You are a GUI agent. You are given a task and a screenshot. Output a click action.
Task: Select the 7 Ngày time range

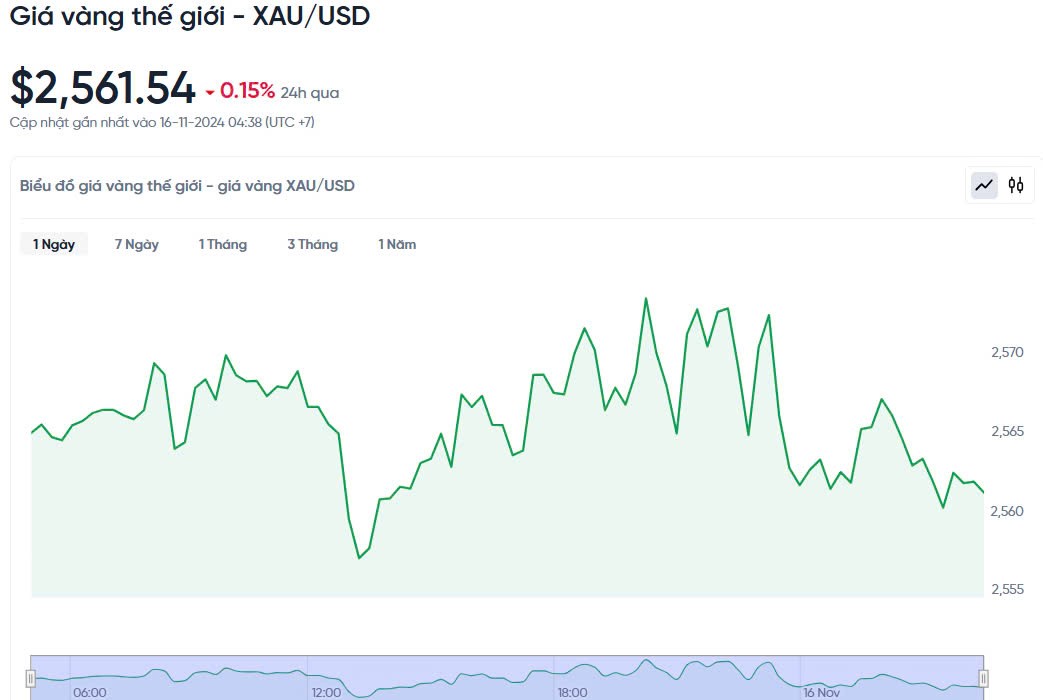(x=136, y=244)
